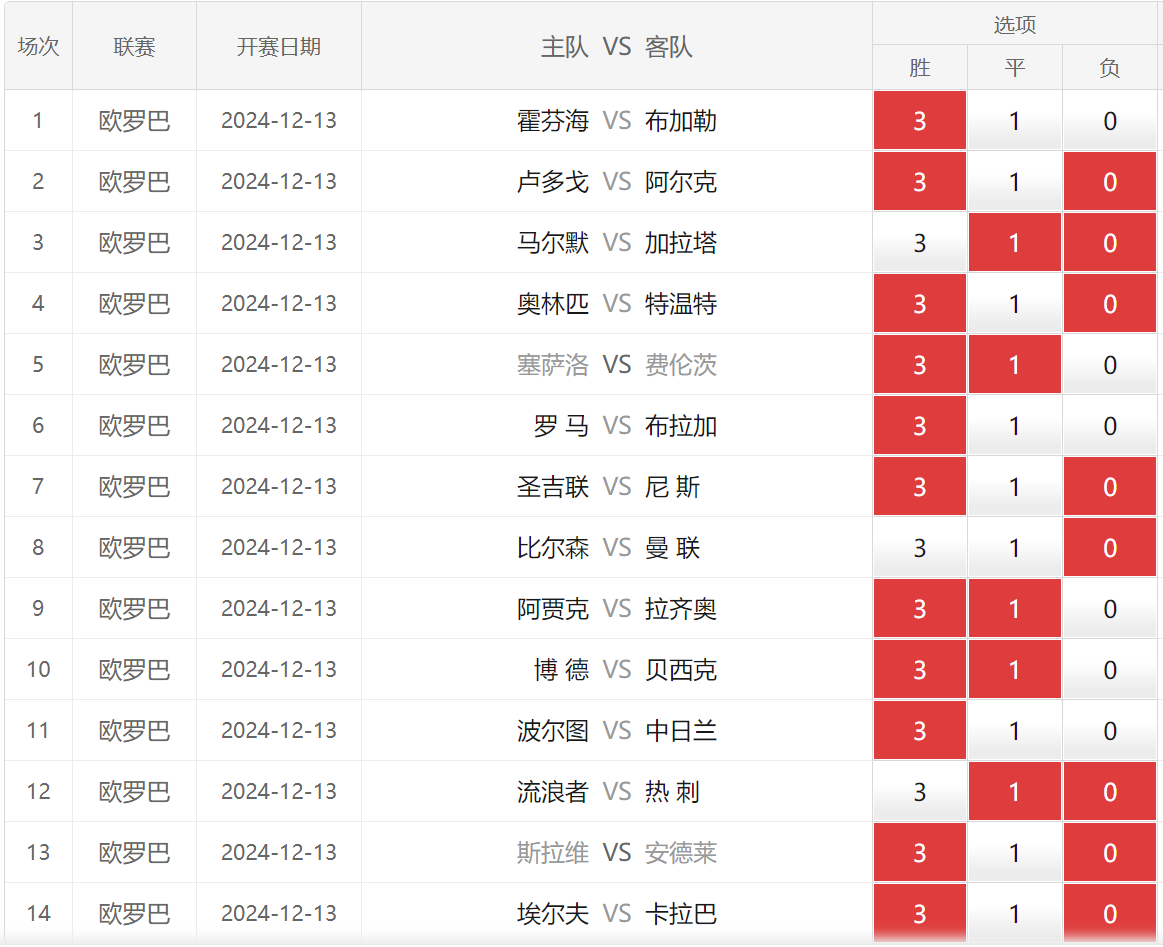This screenshot has width=1163, height=947.
Task: Toggle draw (1) for 卢多戈 VS 阿尔克
Action: point(1015,182)
